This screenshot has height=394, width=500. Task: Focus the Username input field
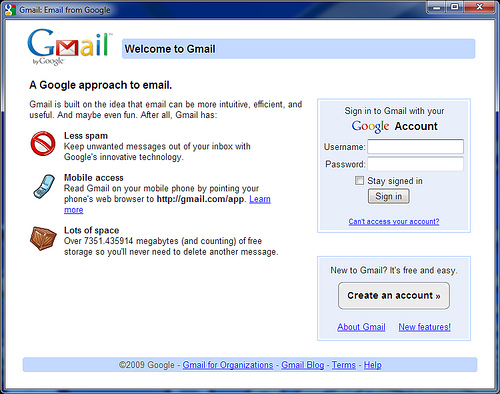point(415,147)
